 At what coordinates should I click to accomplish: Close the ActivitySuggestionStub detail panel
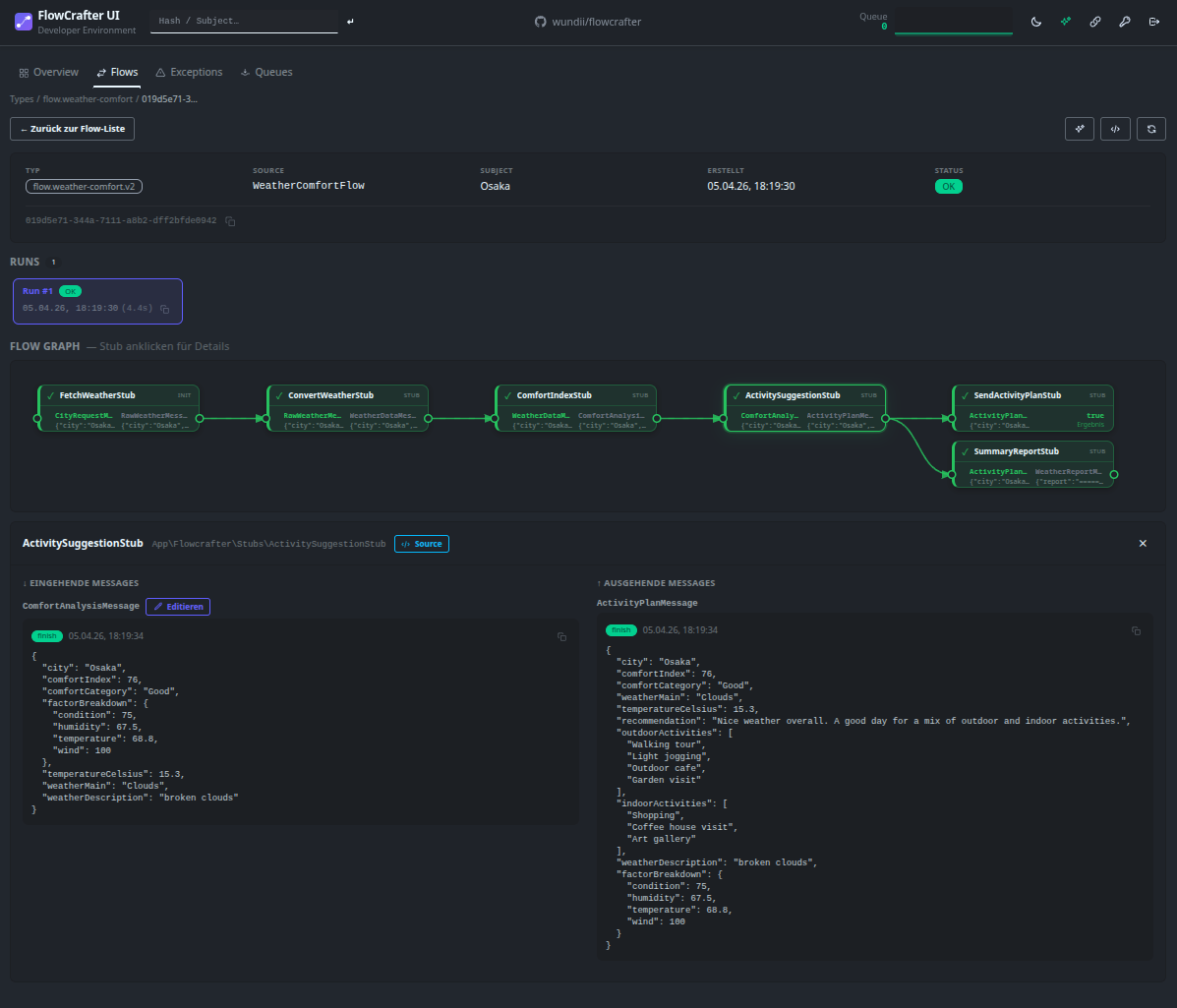point(1143,544)
